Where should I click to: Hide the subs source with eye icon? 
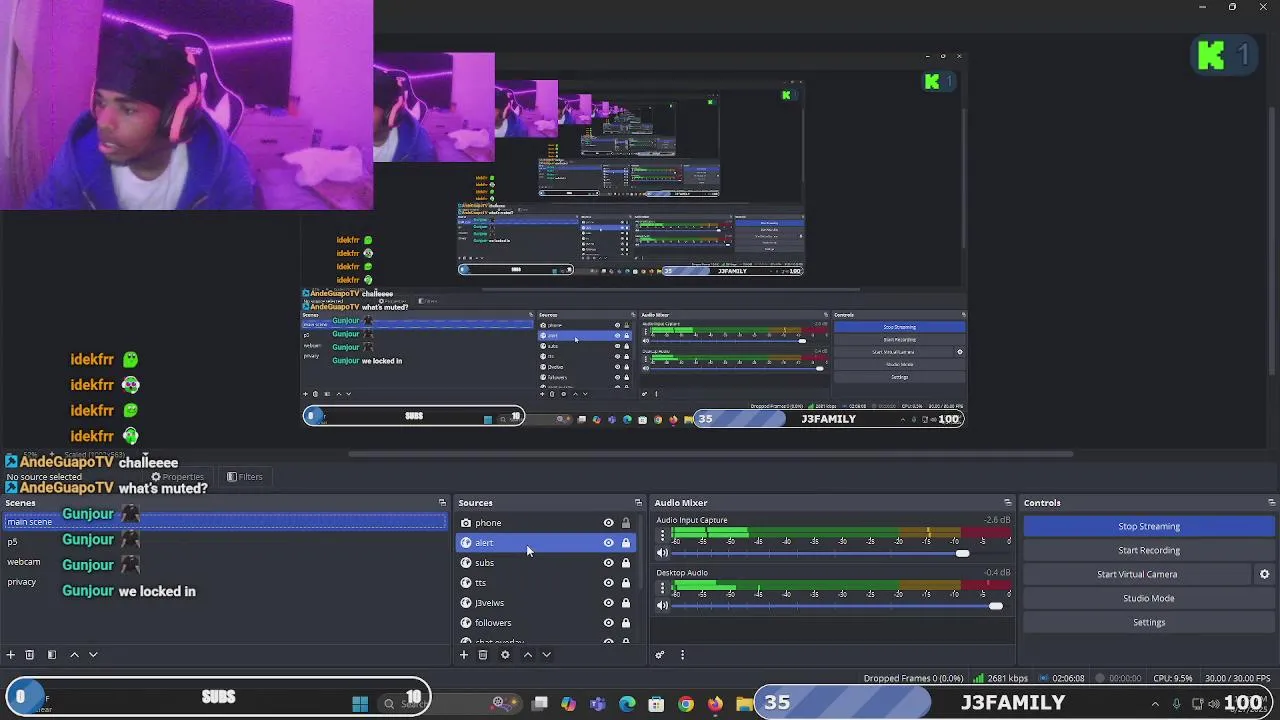coord(608,563)
